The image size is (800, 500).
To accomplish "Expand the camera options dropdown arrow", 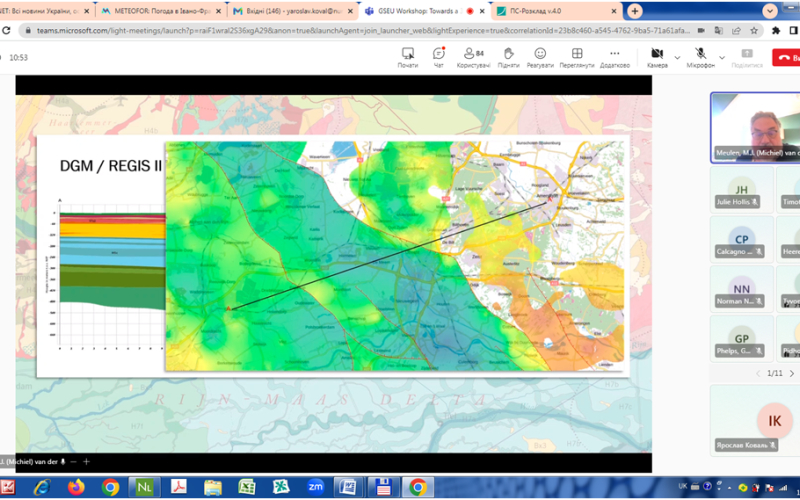I will tap(677, 58).
